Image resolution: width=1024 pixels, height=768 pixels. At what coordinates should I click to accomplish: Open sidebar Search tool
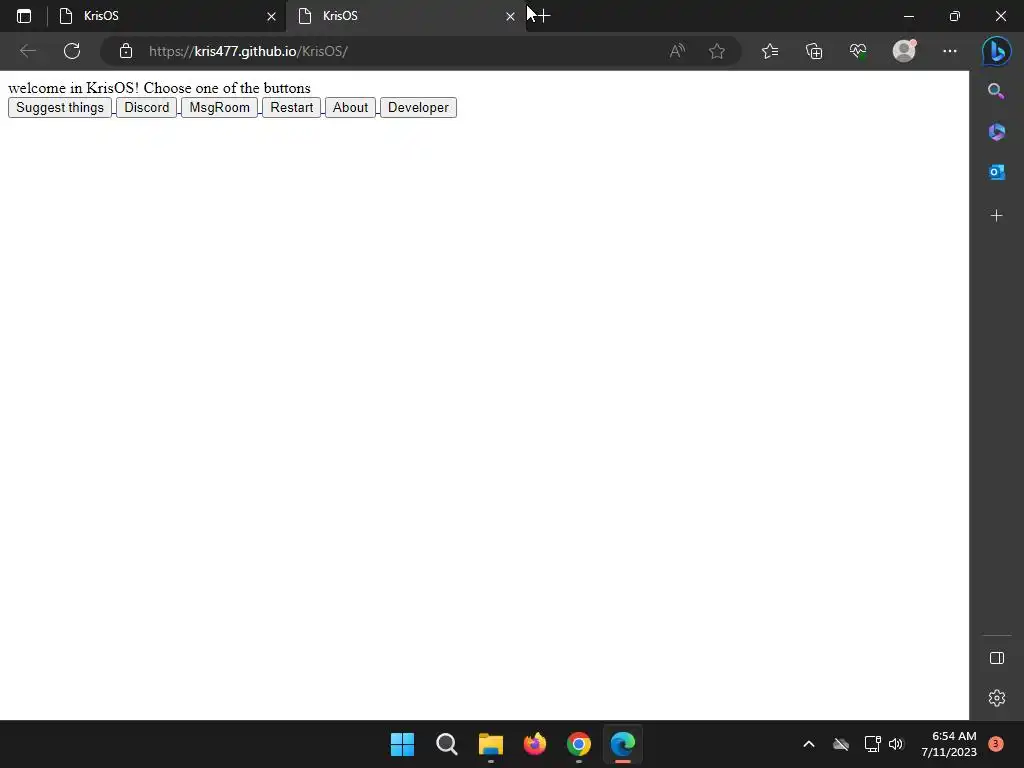point(997,91)
